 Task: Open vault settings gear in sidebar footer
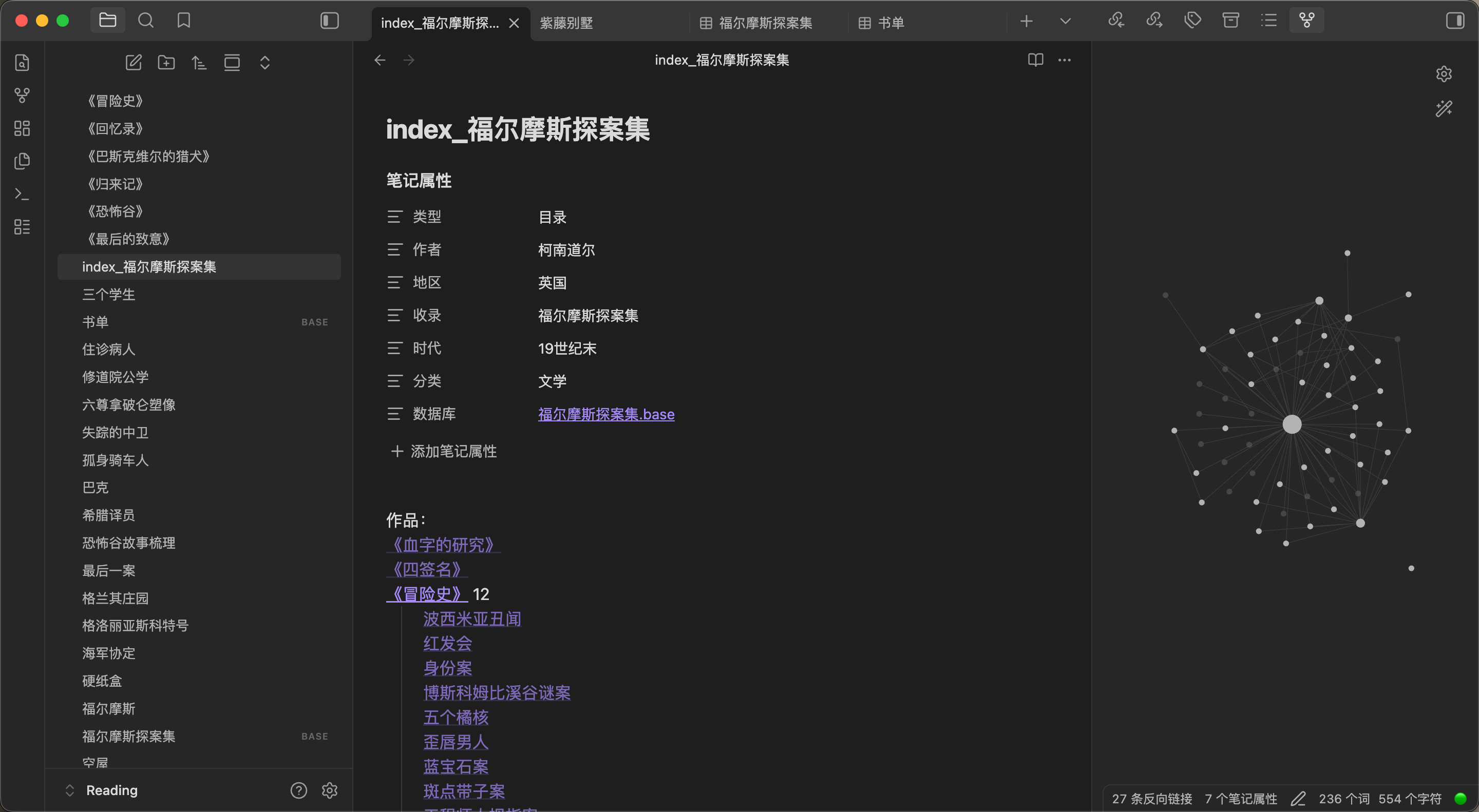pyautogui.click(x=330, y=790)
